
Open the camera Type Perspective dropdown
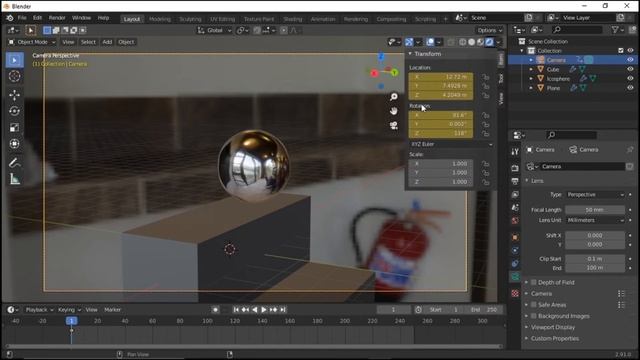[595, 195]
